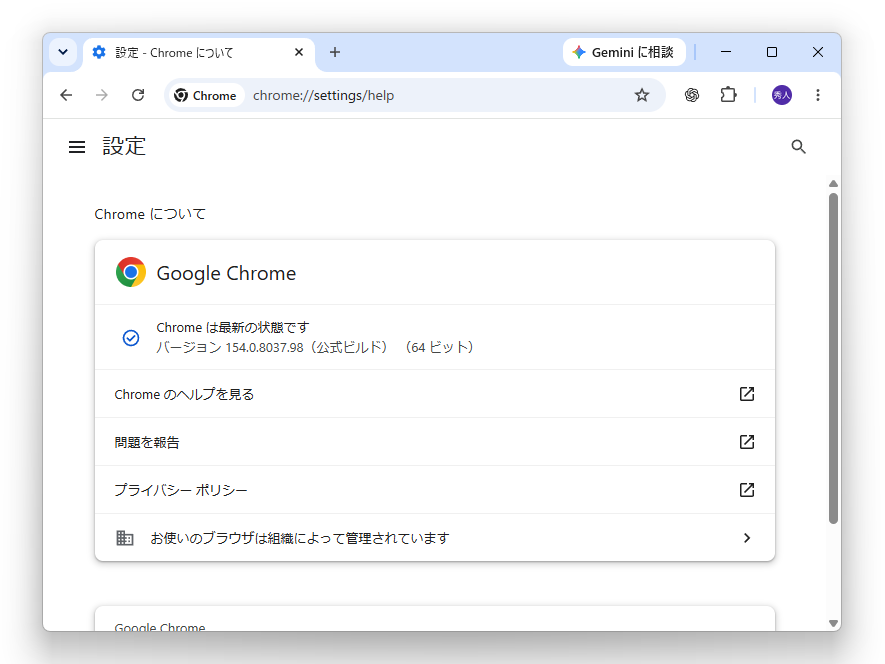Open a new tab with plus button

click(335, 52)
